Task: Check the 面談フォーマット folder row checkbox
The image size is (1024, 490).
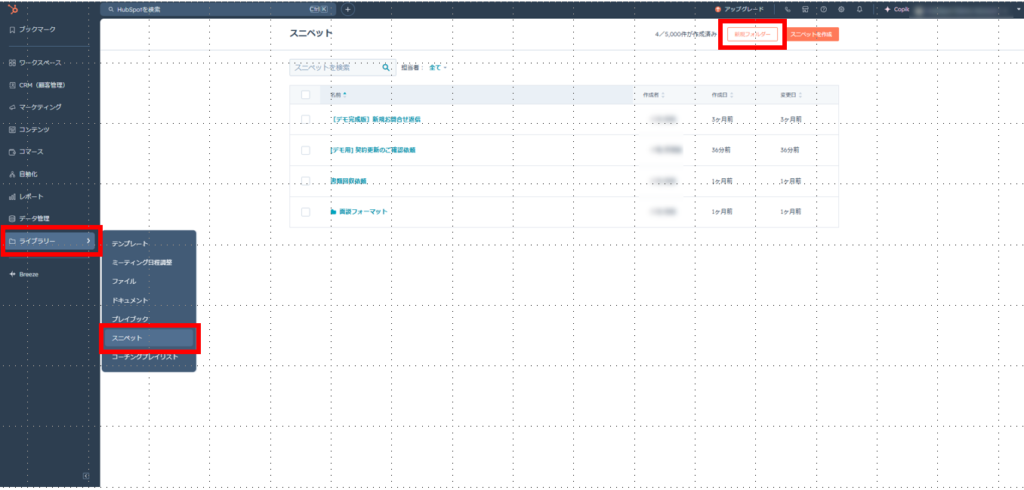Action: coord(306,212)
